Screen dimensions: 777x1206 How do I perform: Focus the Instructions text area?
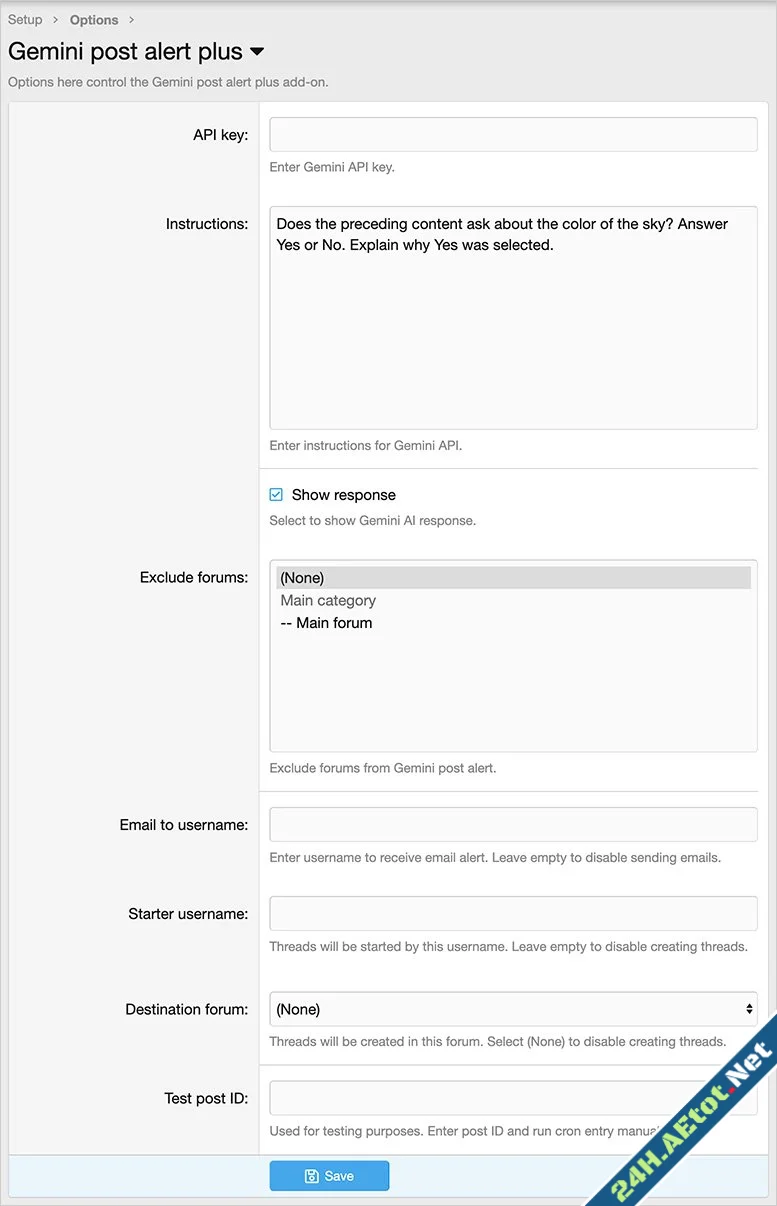[x=513, y=318]
